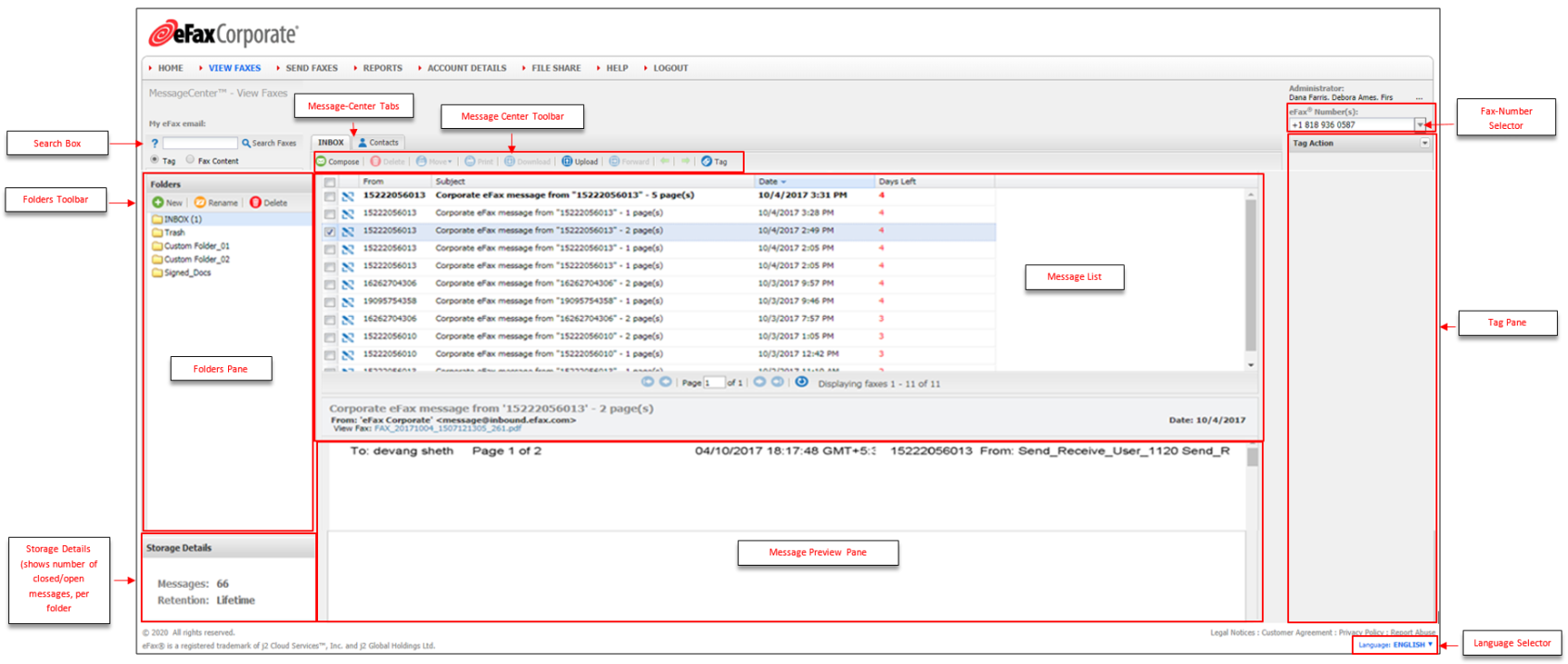
Task: Open the SEND FAXES menu
Action: (312, 68)
